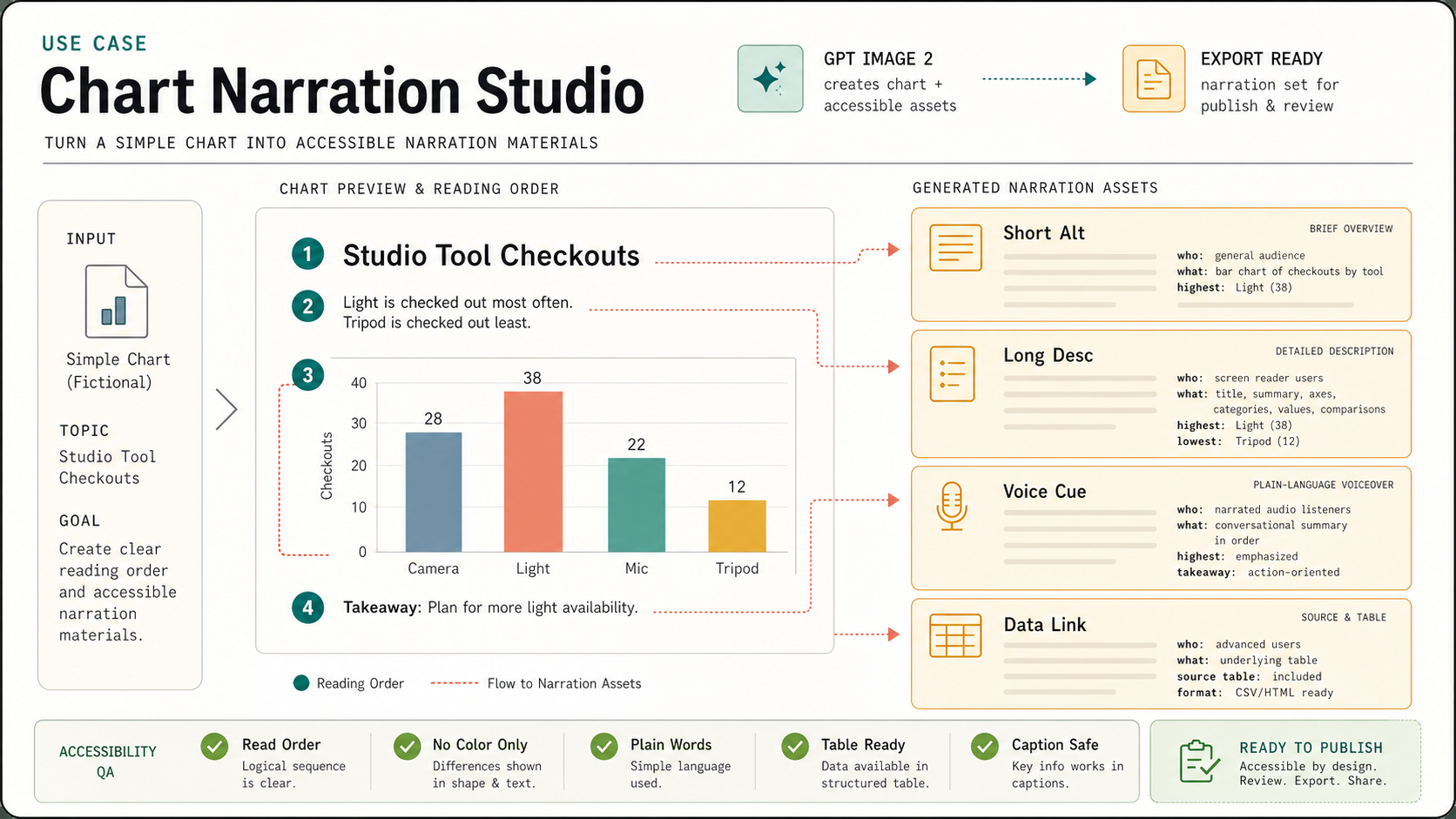The height and width of the screenshot is (819, 1456).
Task: Click the GPT Image 2 sparkle icon
Action: pos(770,79)
